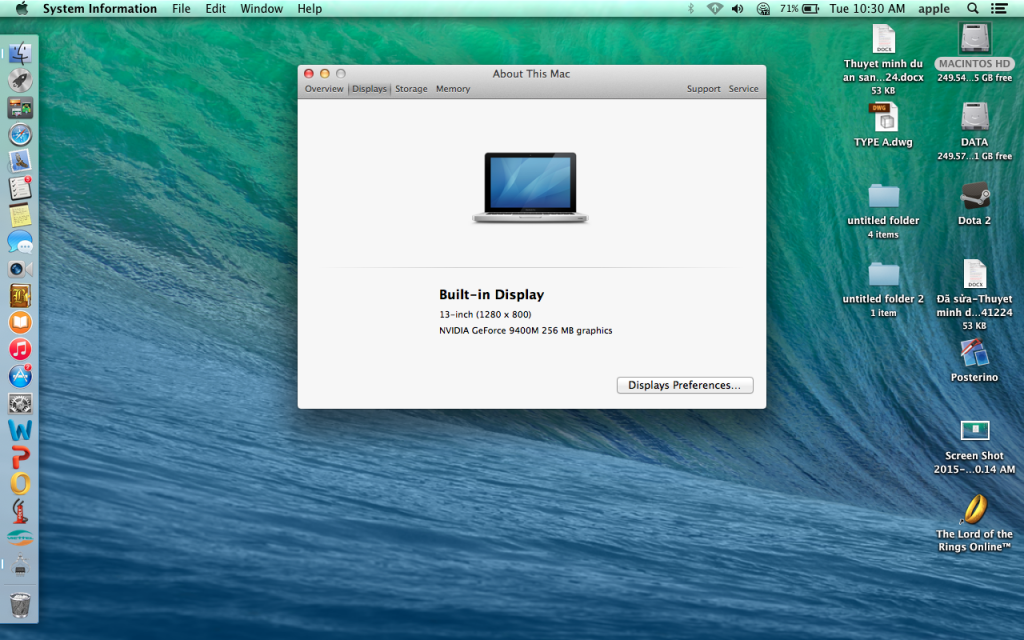Click the Bluetooth status icon

691,8
